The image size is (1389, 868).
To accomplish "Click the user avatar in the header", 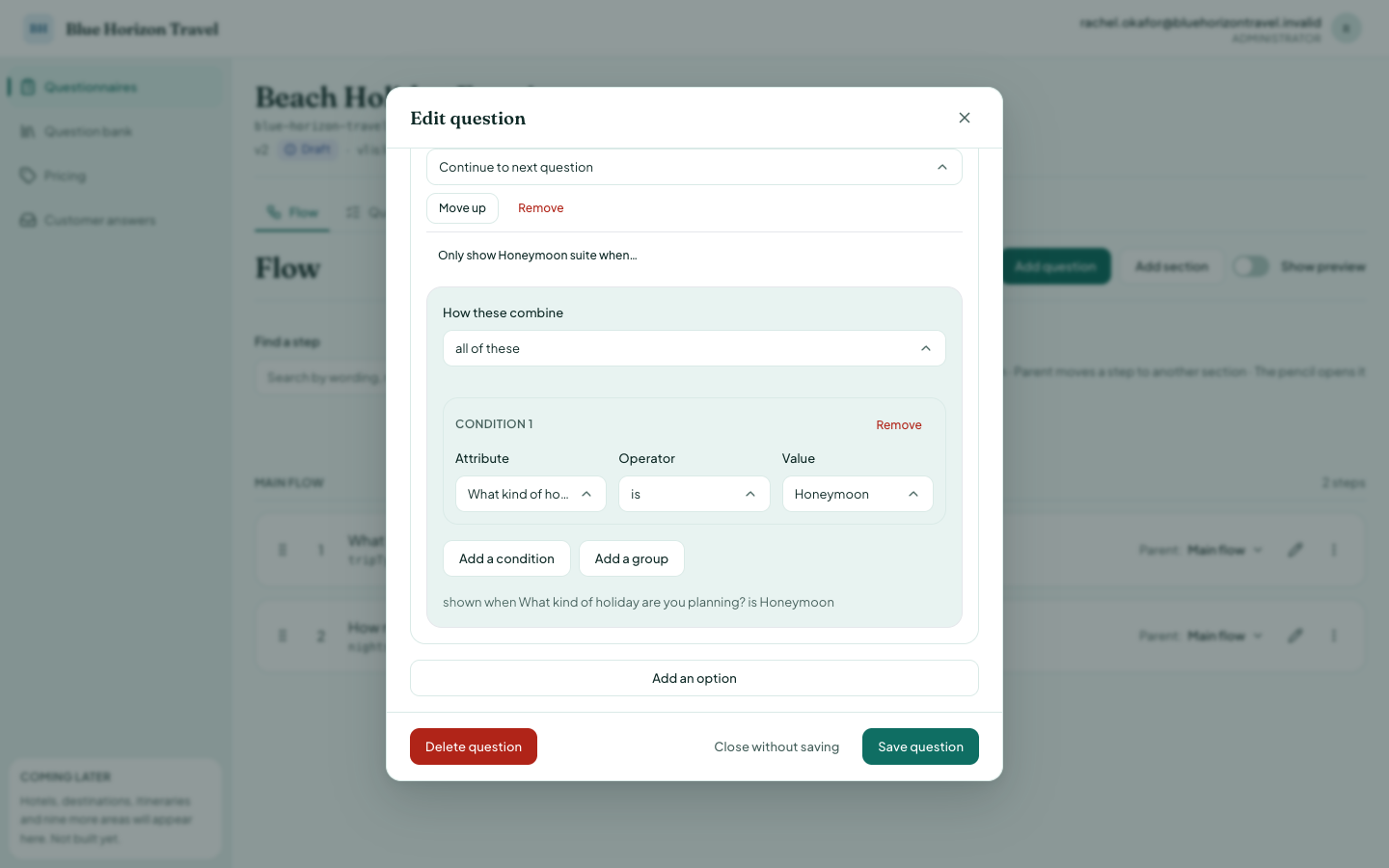I will coord(1347,28).
